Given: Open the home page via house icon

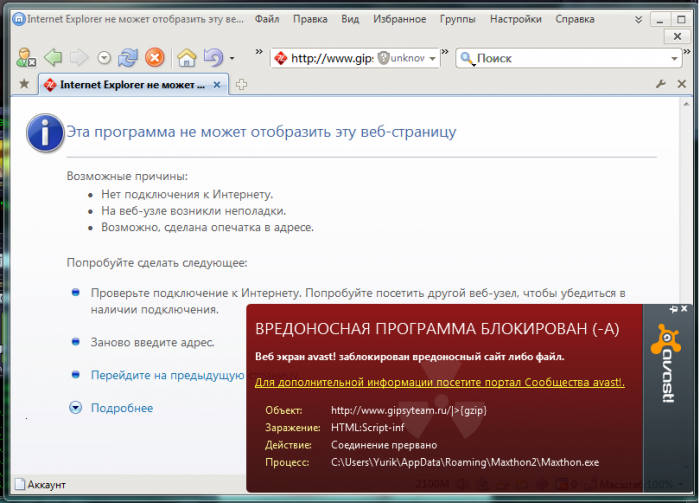Looking at the screenshot, I should tap(187, 58).
